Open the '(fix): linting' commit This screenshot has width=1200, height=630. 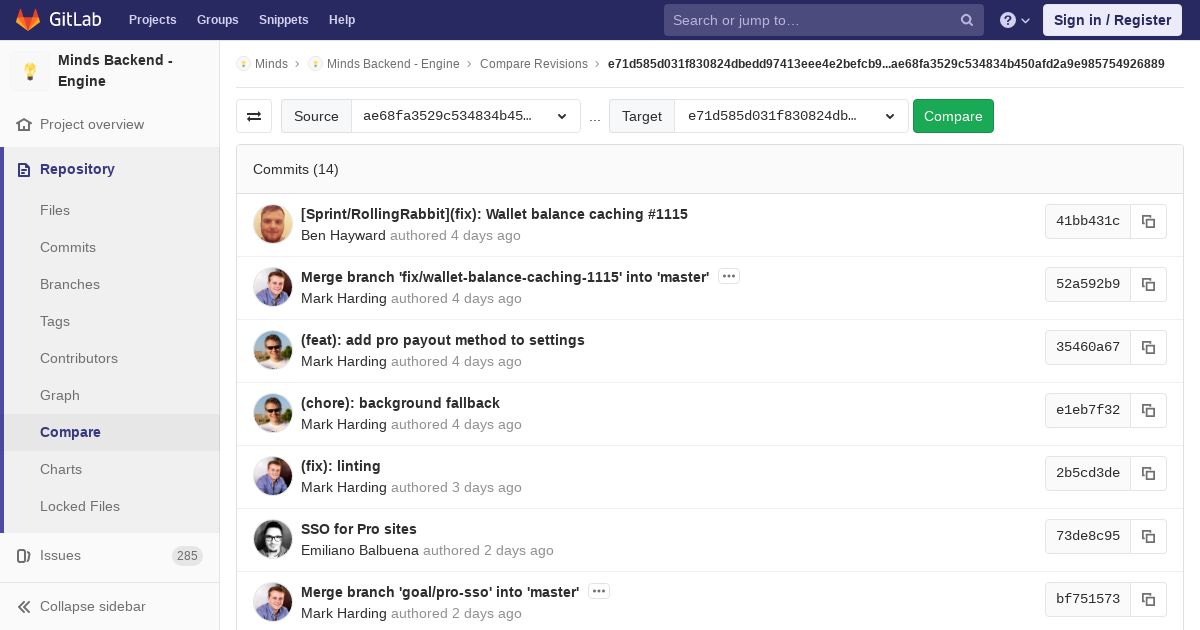(341, 466)
